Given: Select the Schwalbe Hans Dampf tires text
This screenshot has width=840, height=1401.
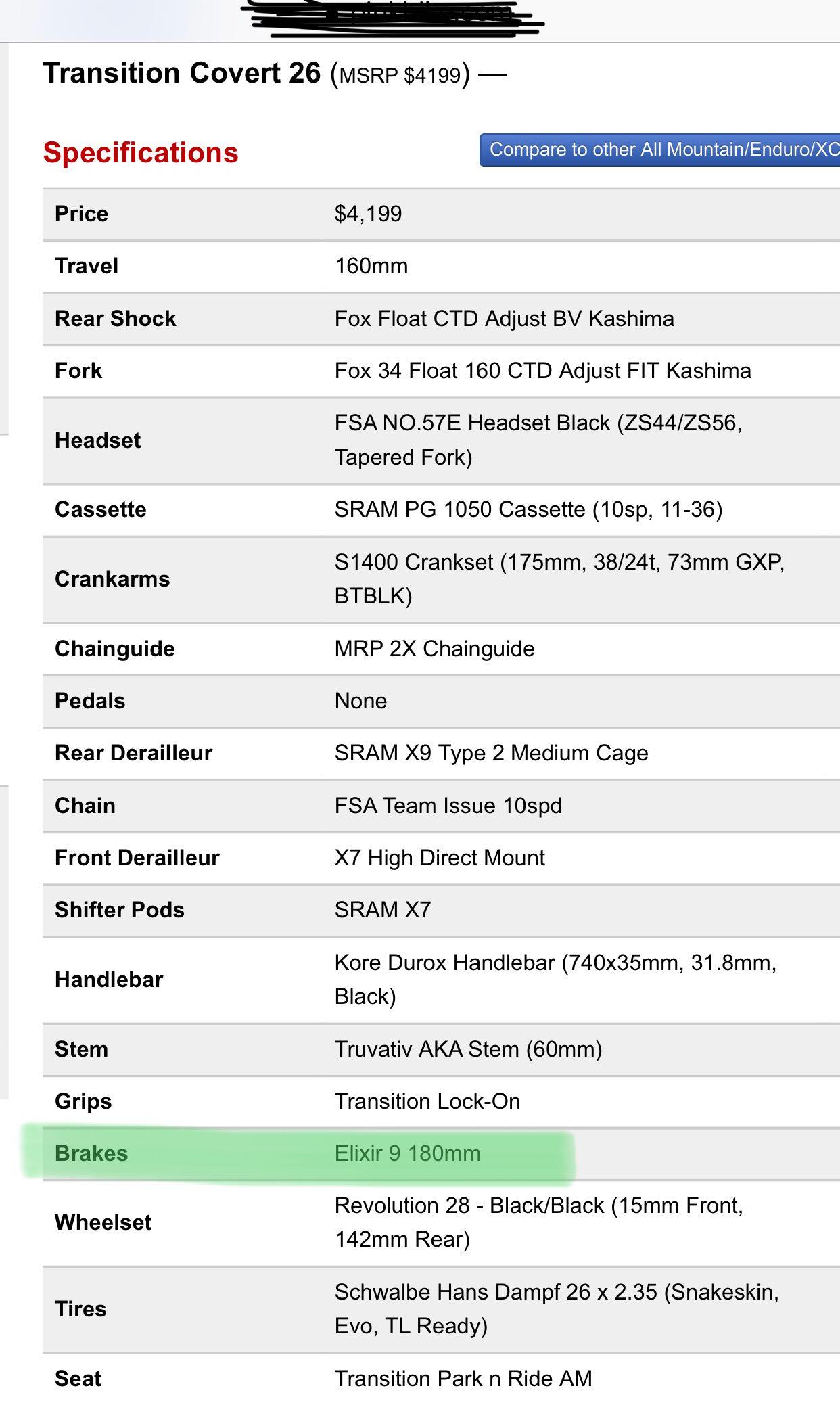Looking at the screenshot, I should tap(556, 1308).
